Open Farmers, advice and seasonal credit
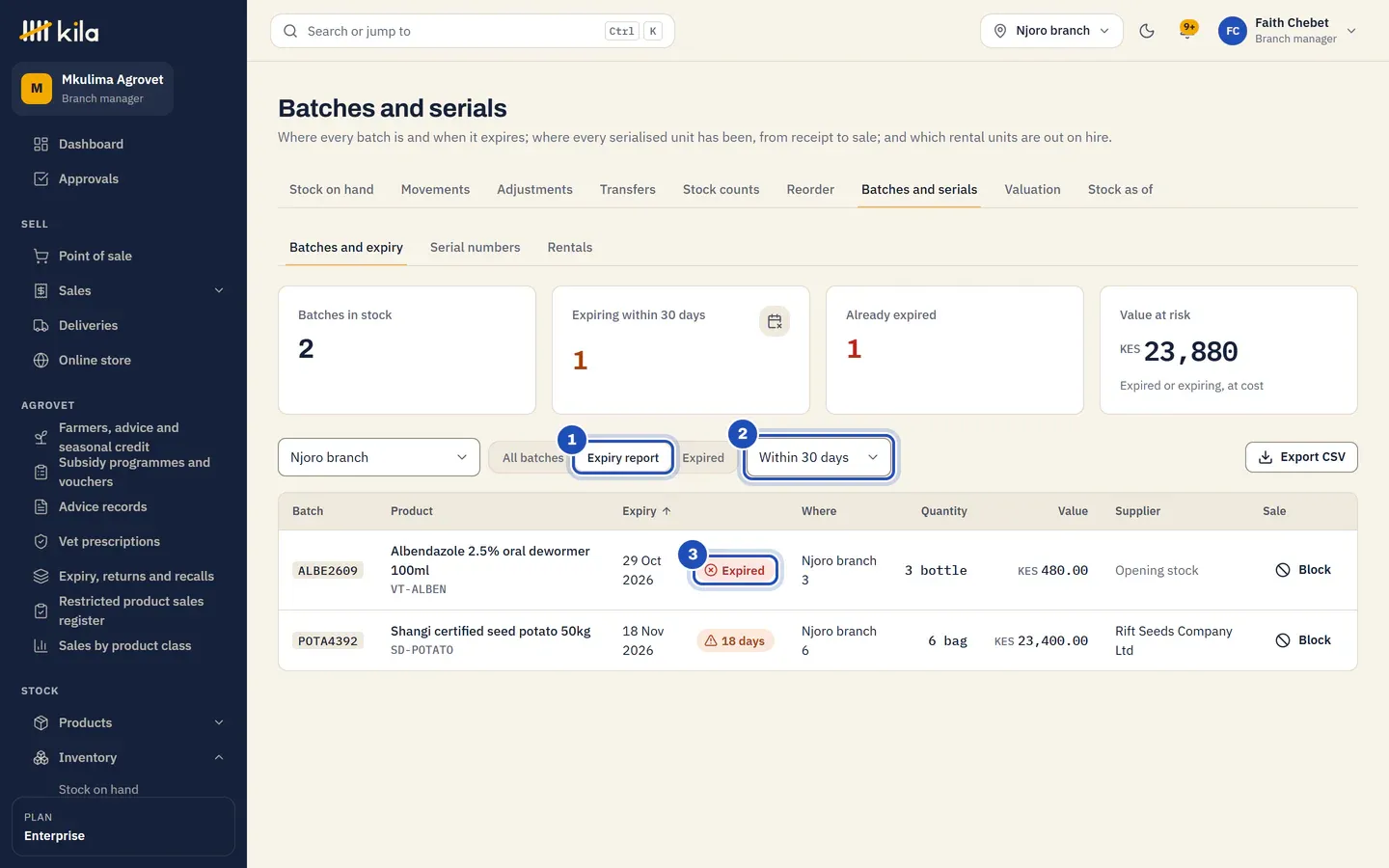1389x868 pixels. click(123, 437)
